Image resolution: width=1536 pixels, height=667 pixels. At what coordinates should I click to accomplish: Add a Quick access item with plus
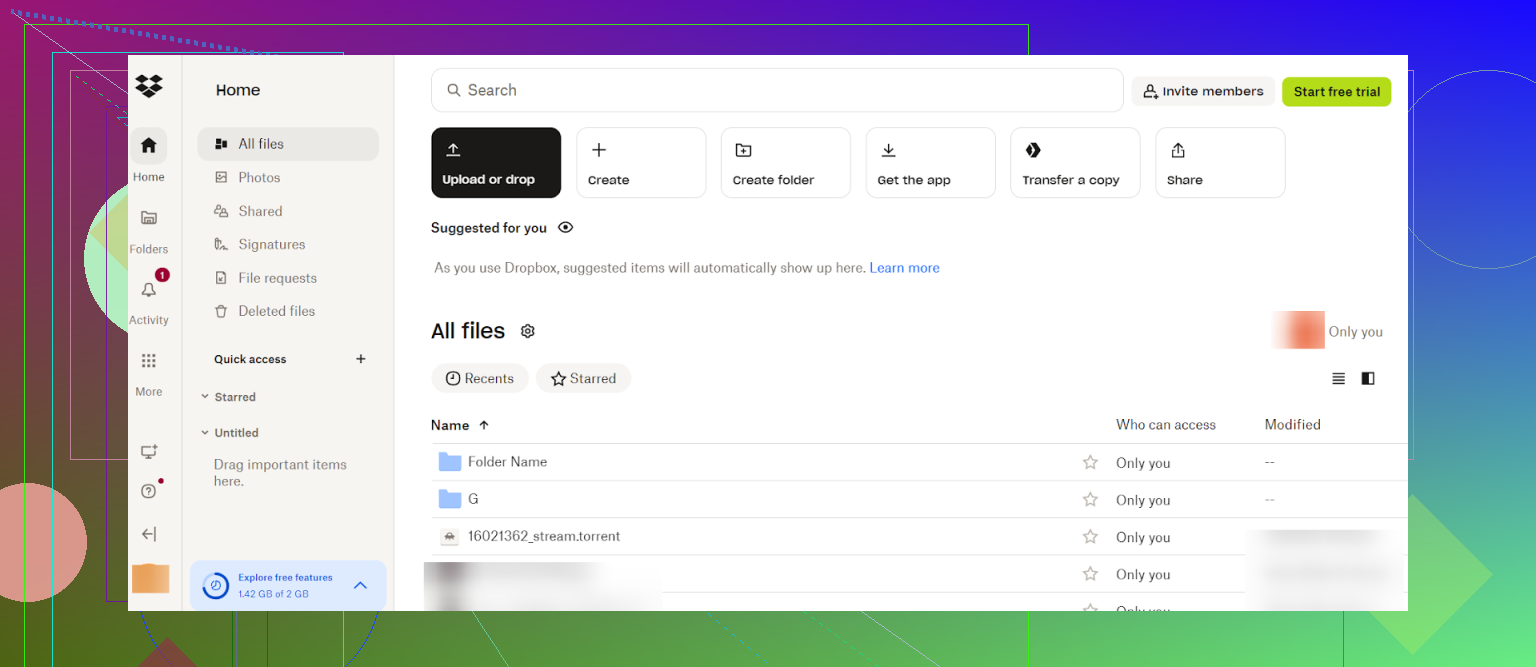click(x=361, y=359)
